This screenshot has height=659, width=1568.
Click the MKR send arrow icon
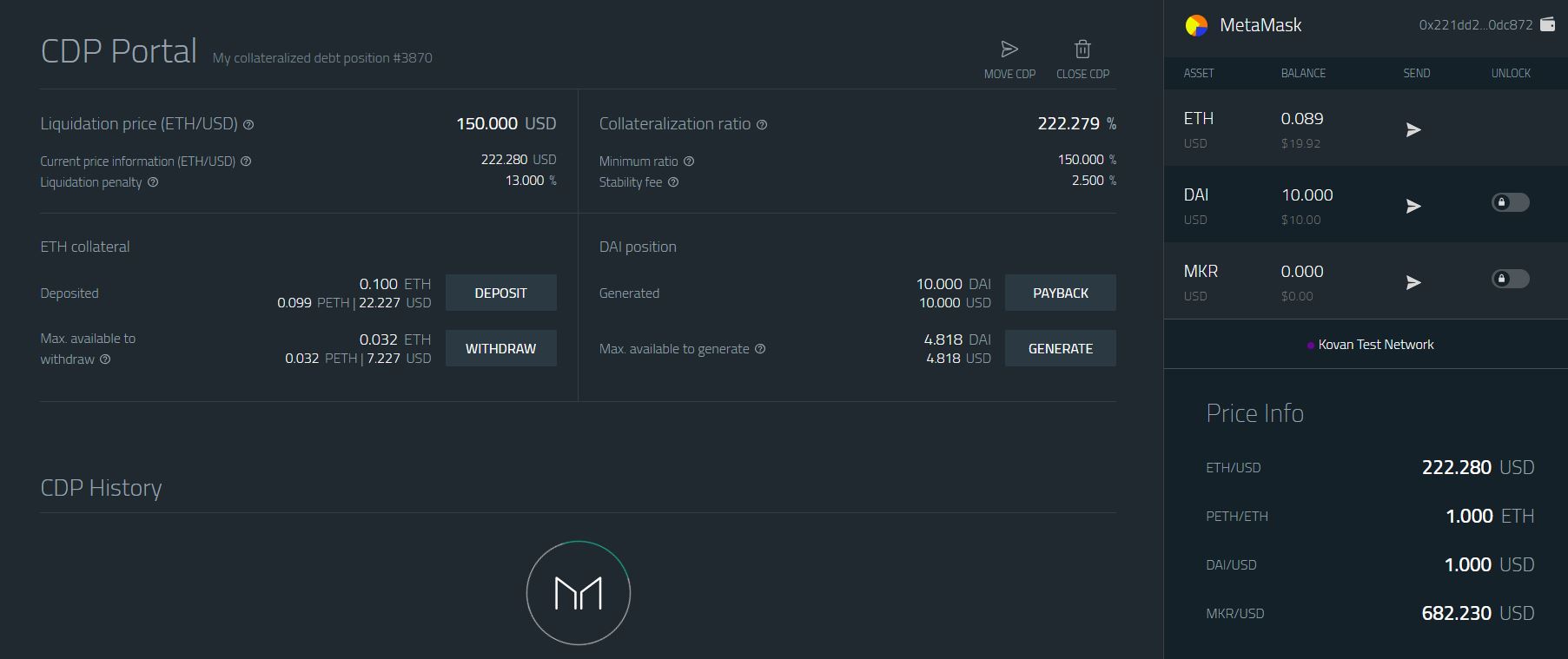pyautogui.click(x=1413, y=282)
